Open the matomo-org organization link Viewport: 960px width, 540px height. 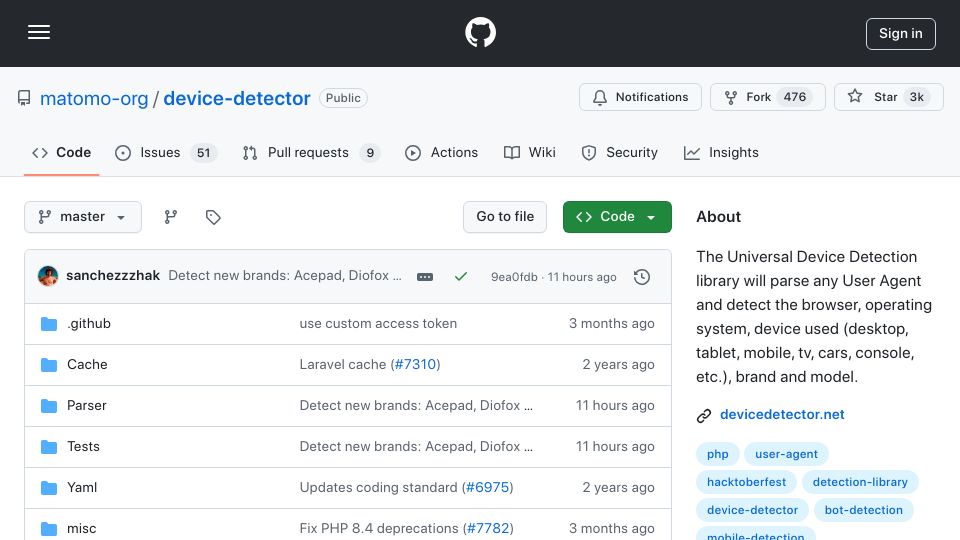(x=94, y=98)
